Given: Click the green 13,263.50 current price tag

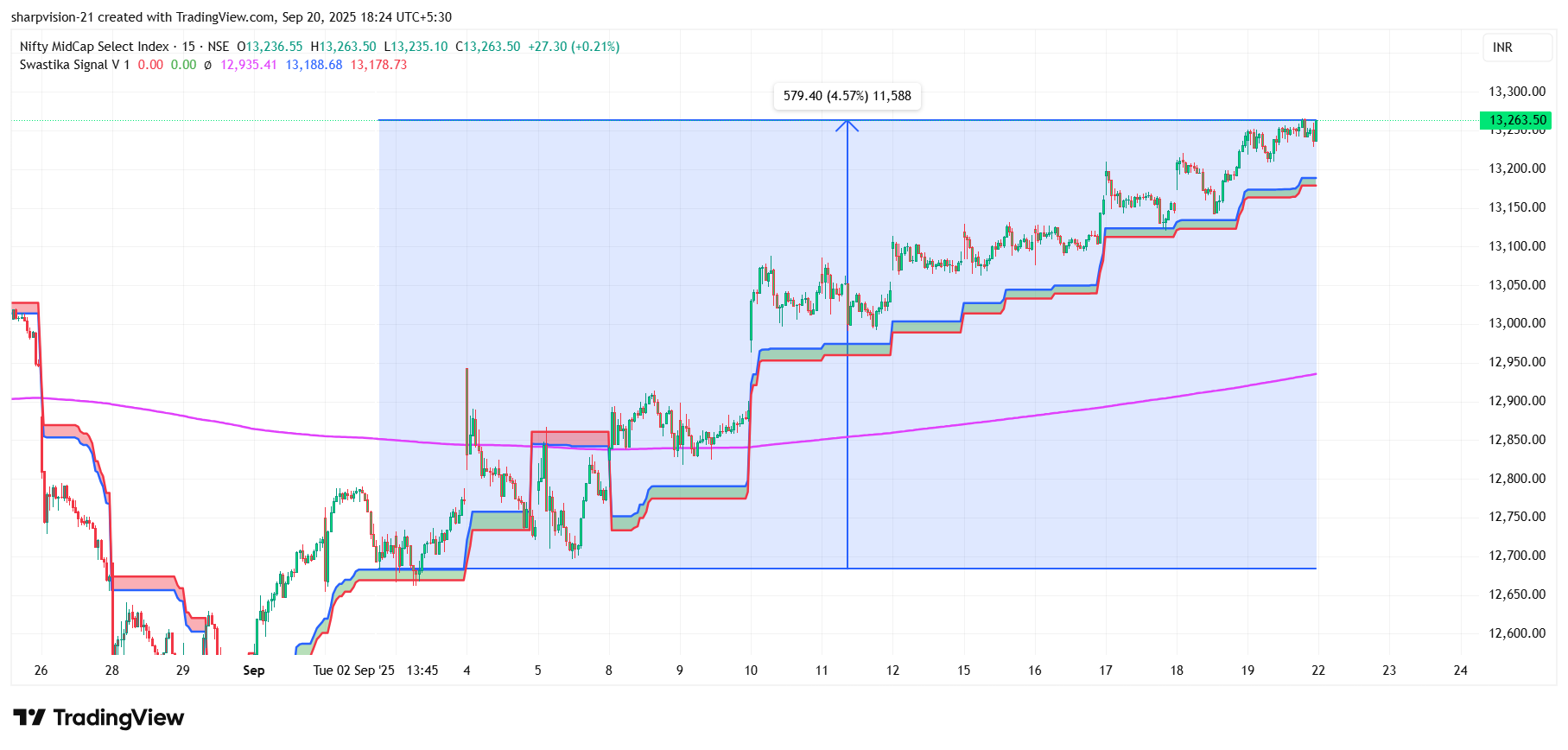Looking at the screenshot, I should [1517, 120].
